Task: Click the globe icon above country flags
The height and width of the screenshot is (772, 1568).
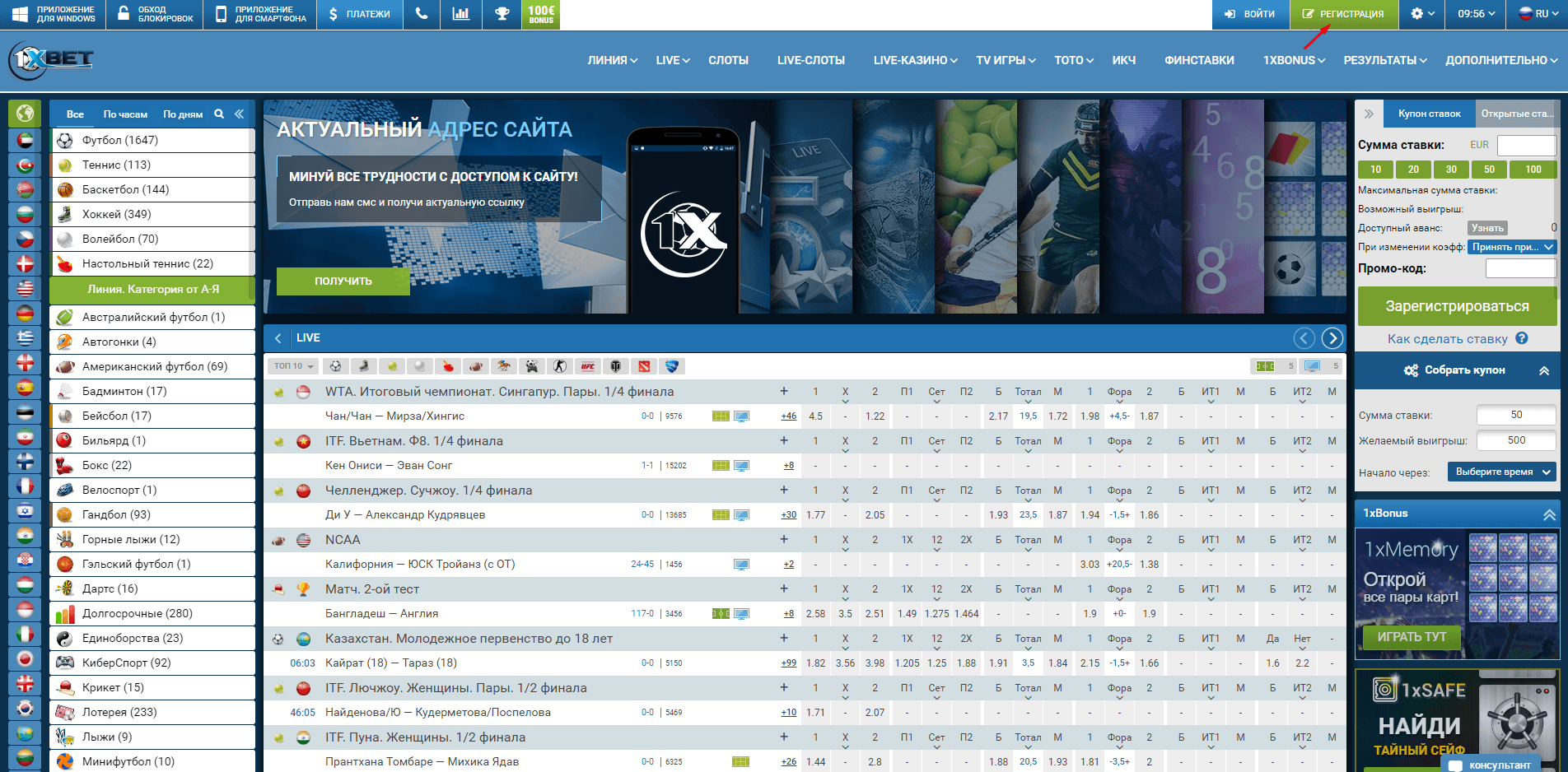Action: (25, 114)
